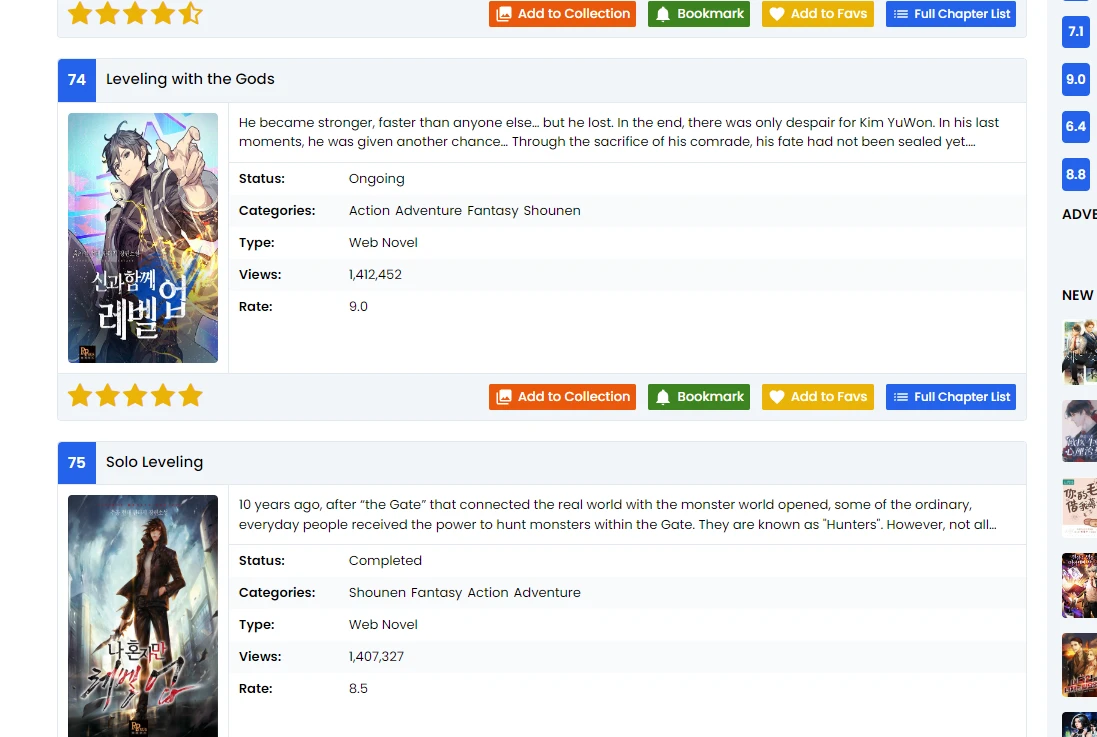Click rate value 8.5
Screen dimensions: 1097x737
pyautogui.click(x=358, y=689)
